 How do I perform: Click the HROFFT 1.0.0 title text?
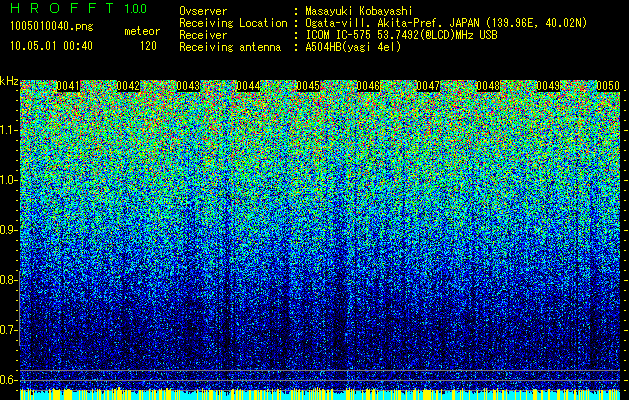(78, 8)
